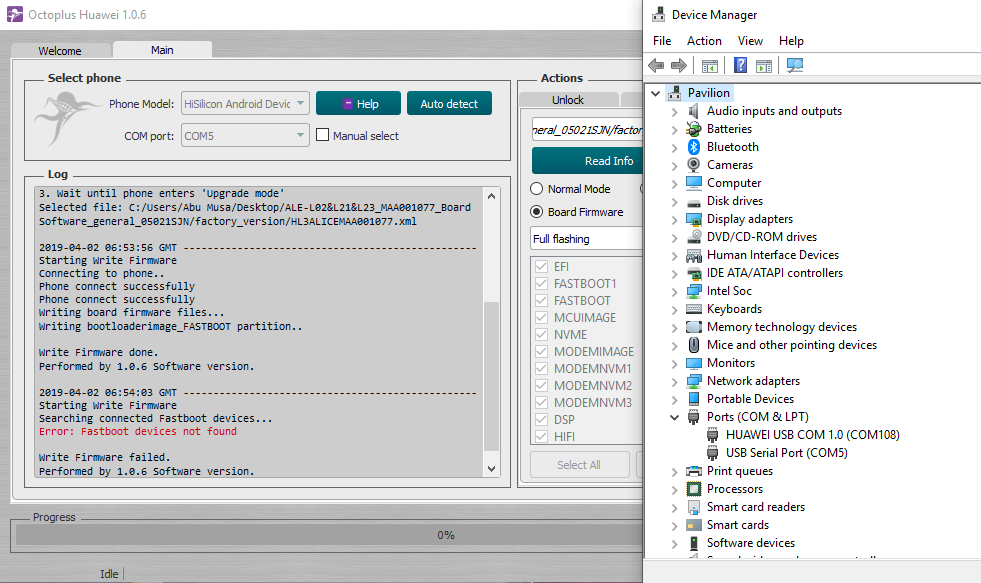Click the Back arrow in Device Manager toolbar
The image size is (981, 583).
point(656,65)
